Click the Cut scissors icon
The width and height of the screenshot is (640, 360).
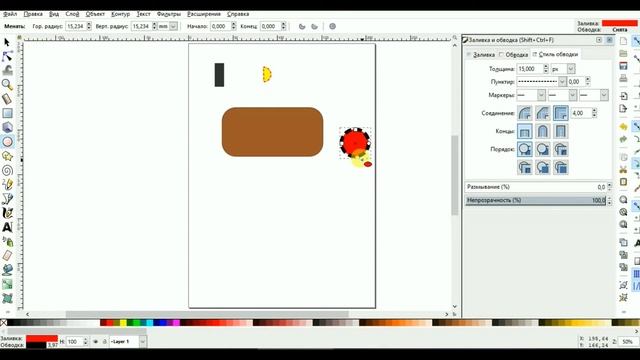click(623, 169)
